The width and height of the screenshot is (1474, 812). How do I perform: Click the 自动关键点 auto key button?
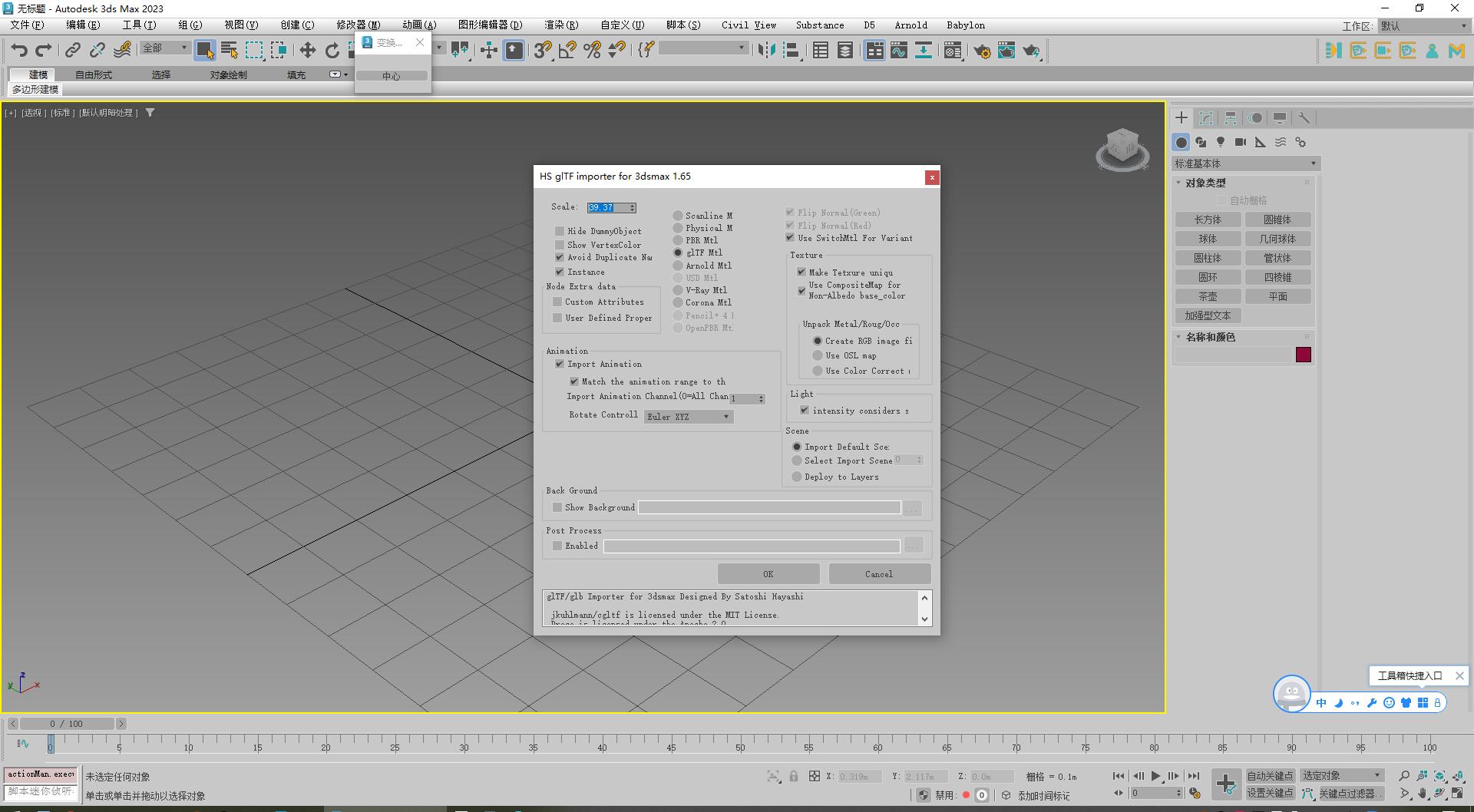(x=1270, y=776)
